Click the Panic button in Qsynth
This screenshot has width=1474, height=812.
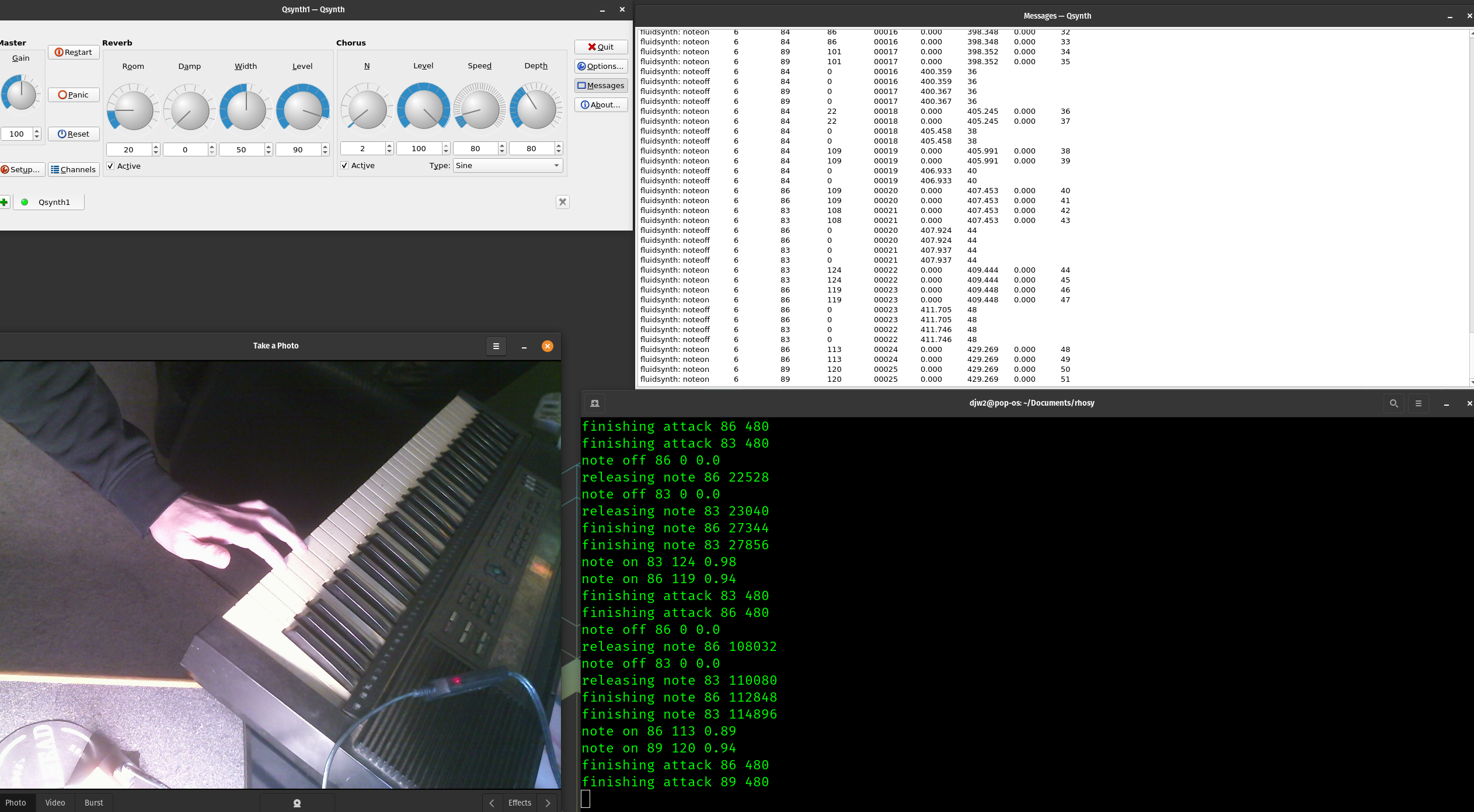pyautogui.click(x=74, y=95)
